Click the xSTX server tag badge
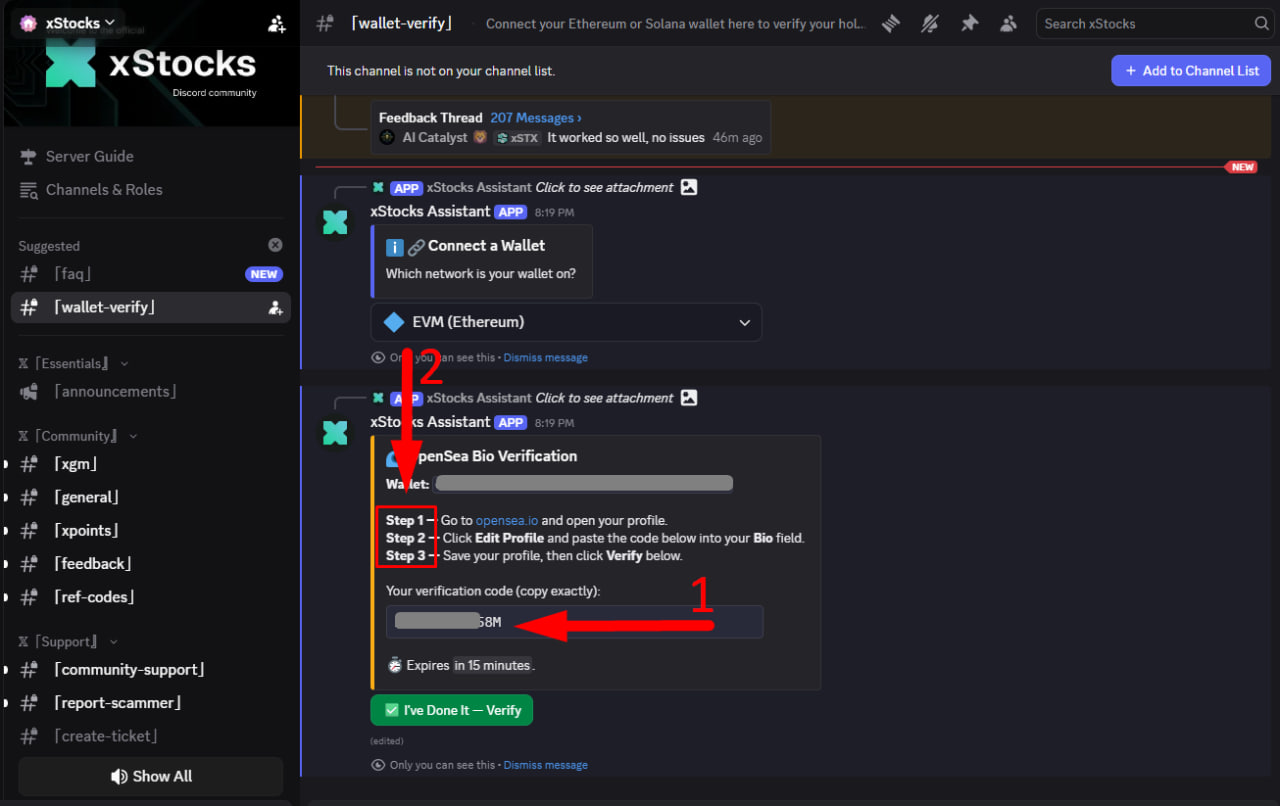Viewport: 1280px width, 806px height. [517, 138]
